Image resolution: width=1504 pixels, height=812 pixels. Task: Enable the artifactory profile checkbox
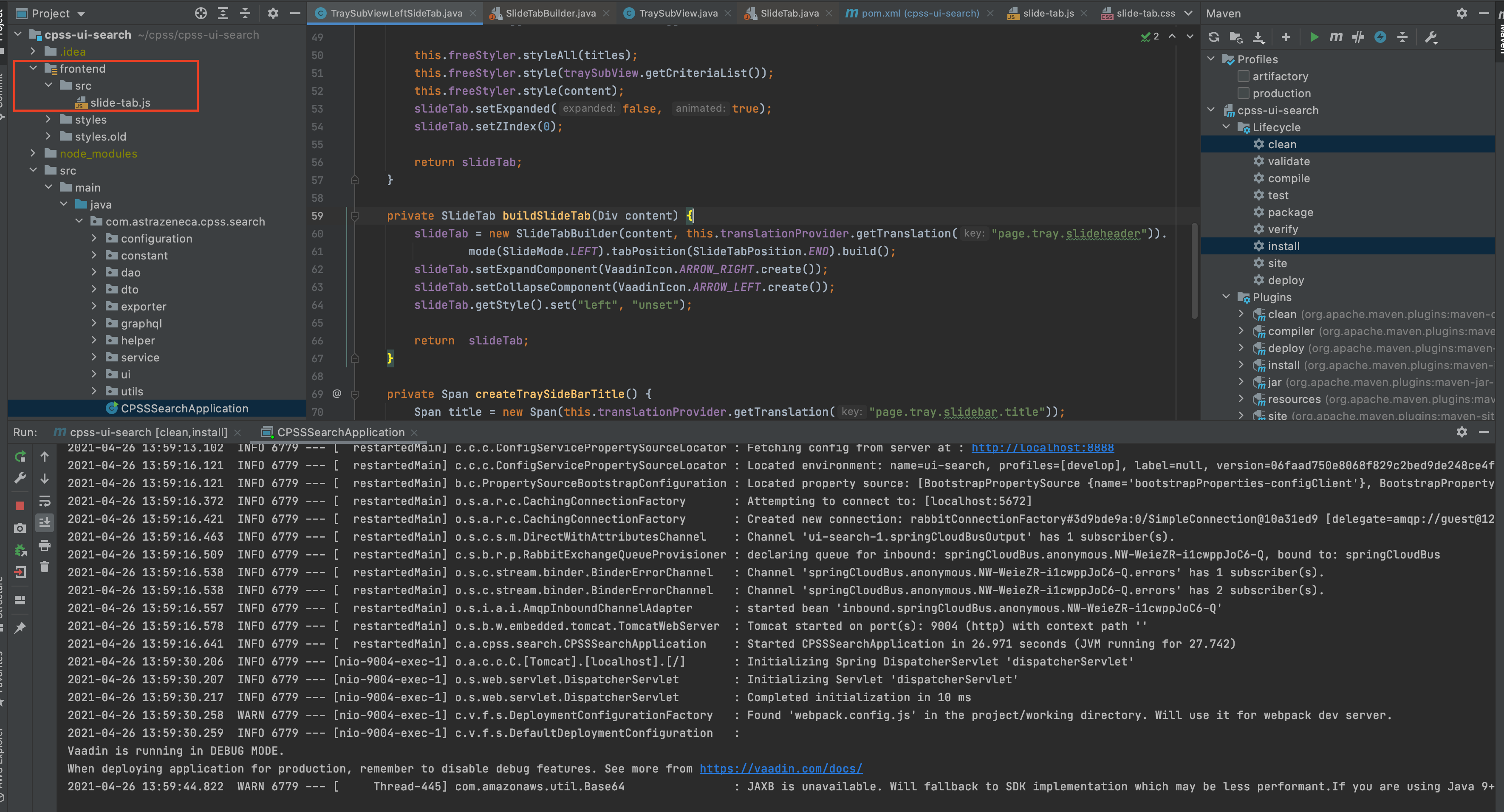click(x=1244, y=76)
